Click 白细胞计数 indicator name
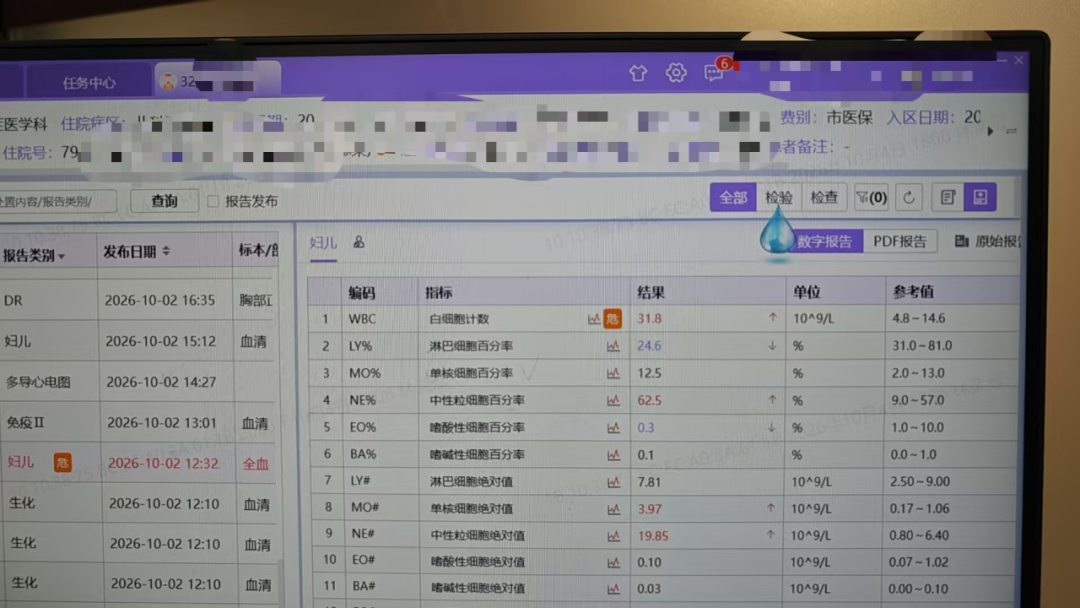This screenshot has height=608, width=1080. coord(459,319)
